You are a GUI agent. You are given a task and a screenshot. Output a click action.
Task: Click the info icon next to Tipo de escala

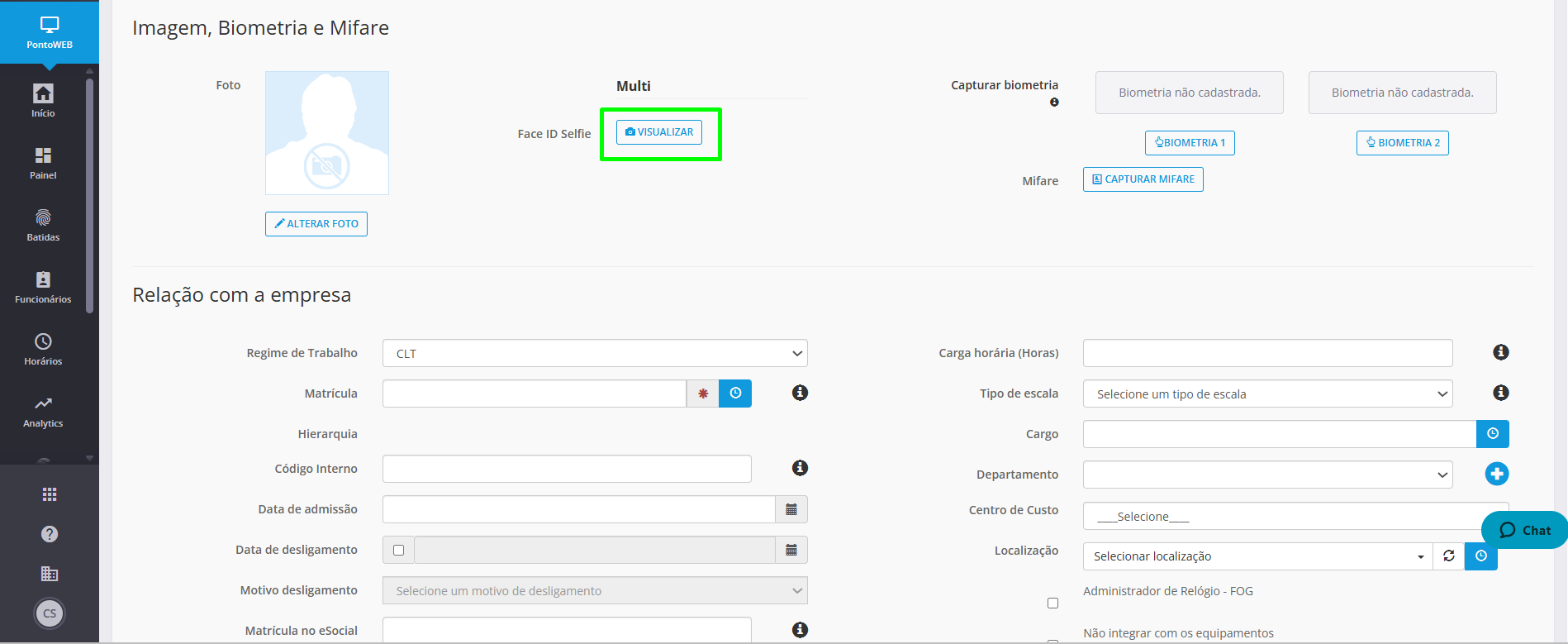(x=1501, y=393)
